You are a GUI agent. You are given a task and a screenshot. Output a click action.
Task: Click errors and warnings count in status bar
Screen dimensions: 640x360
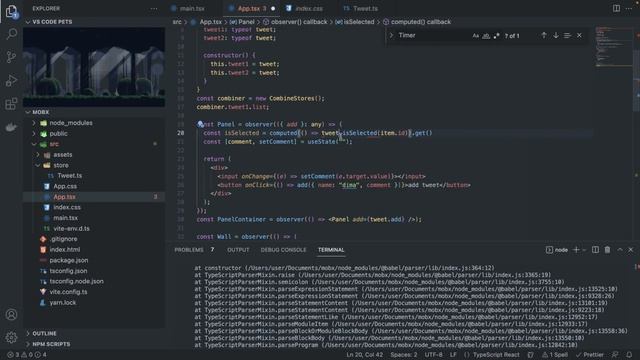pos(27,355)
